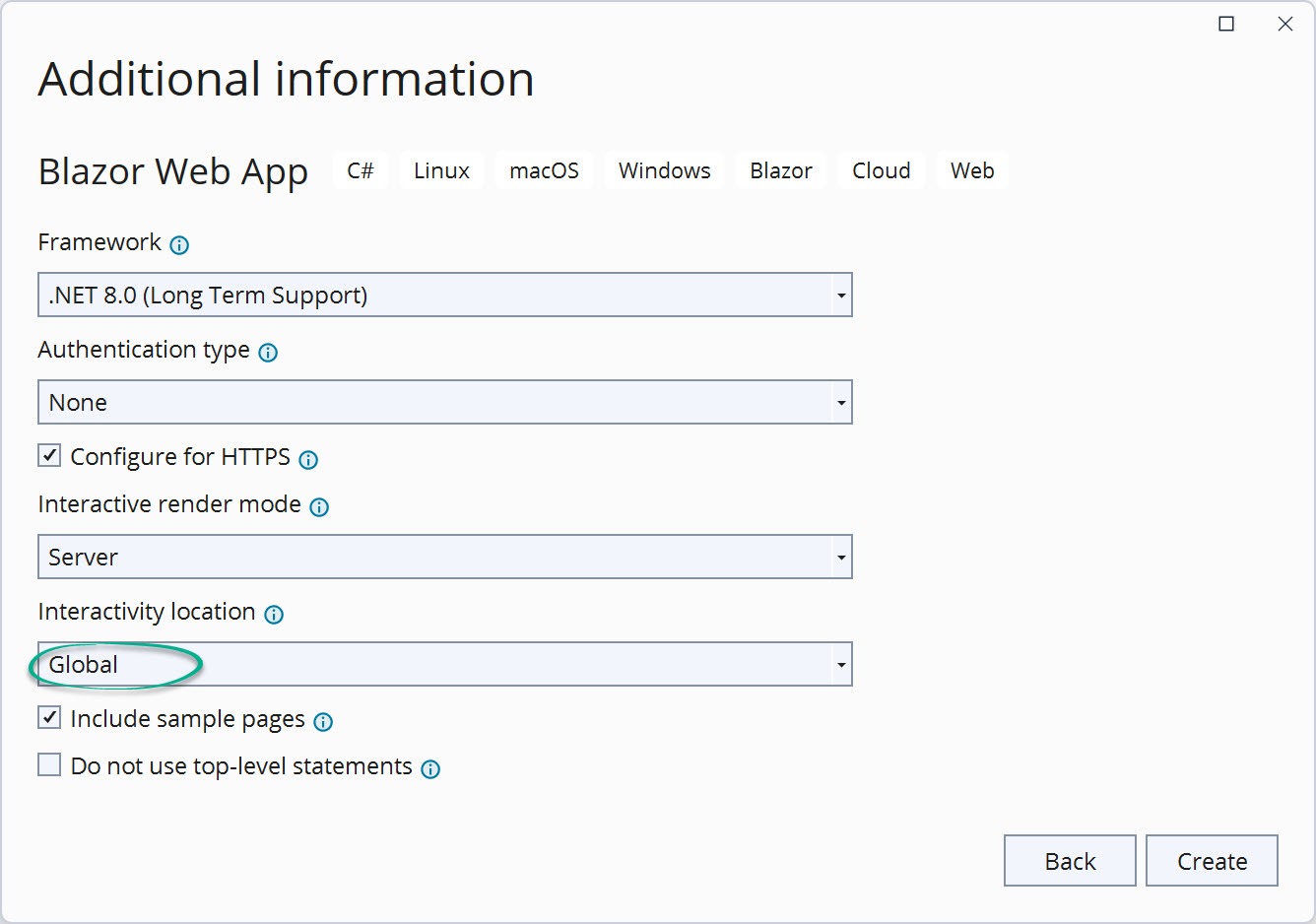Enable Do not use top-level statements
1316x924 pixels.
[49, 764]
